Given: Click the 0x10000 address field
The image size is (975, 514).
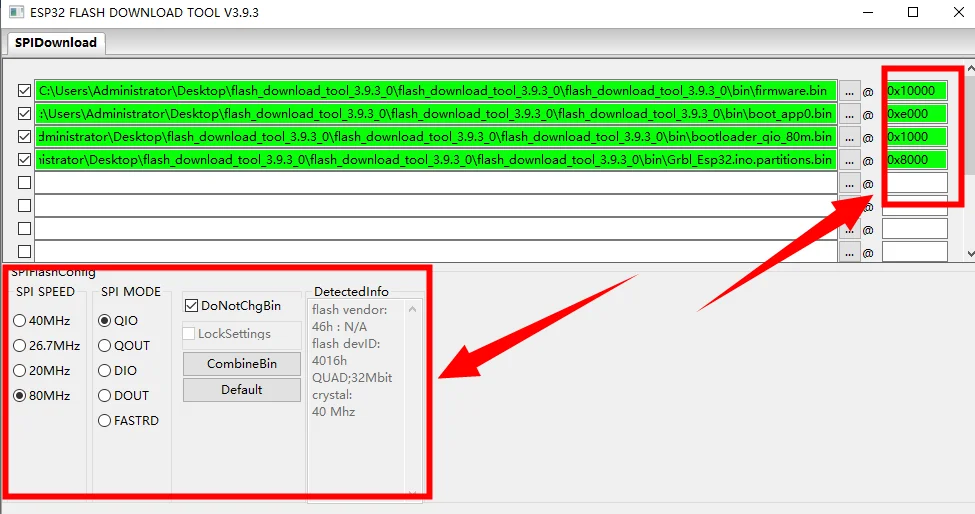Looking at the screenshot, I should pos(915,91).
